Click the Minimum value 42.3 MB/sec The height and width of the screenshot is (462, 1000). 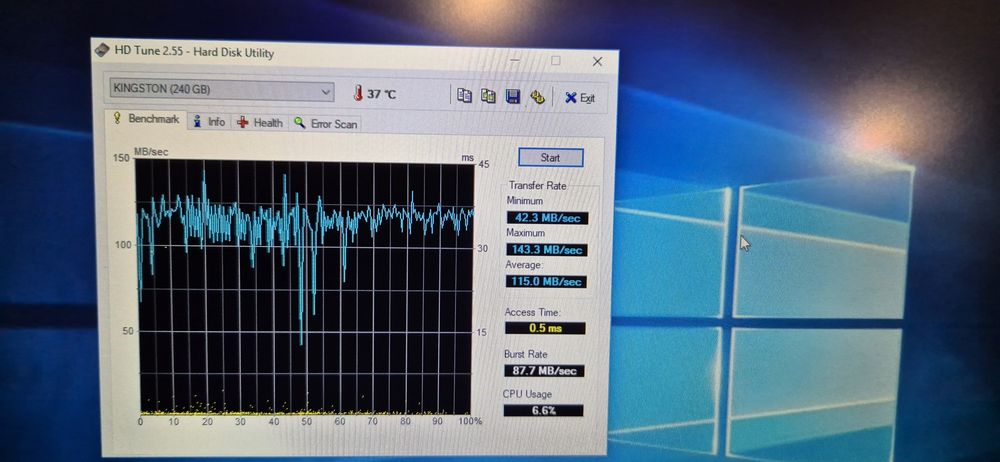(x=547, y=218)
